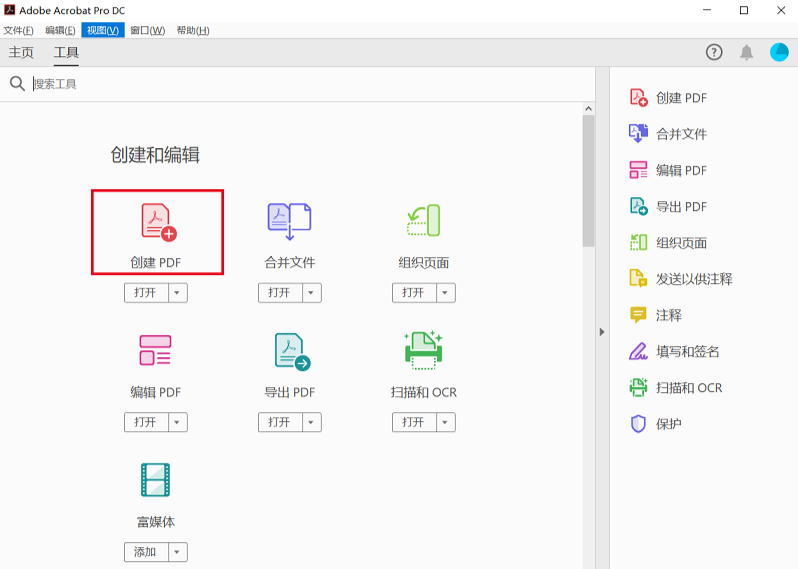The height and width of the screenshot is (569, 798).
Task: Select 扫描和 OCR icon in right sidebar
Action: [638, 387]
